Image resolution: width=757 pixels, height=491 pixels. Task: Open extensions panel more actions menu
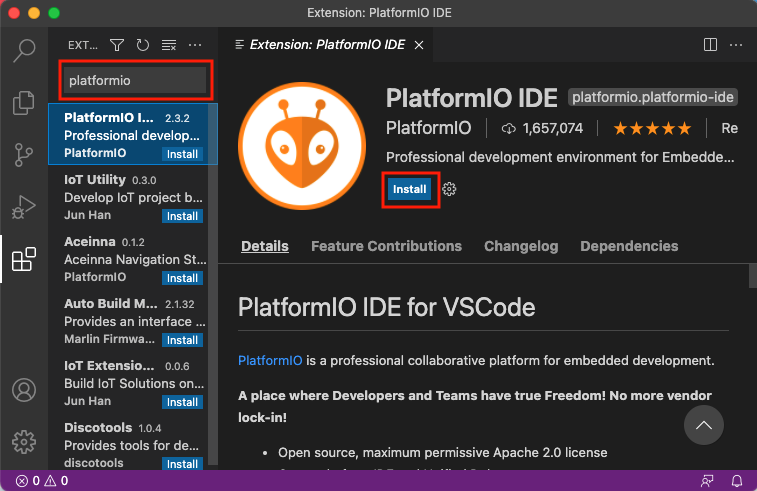click(195, 45)
